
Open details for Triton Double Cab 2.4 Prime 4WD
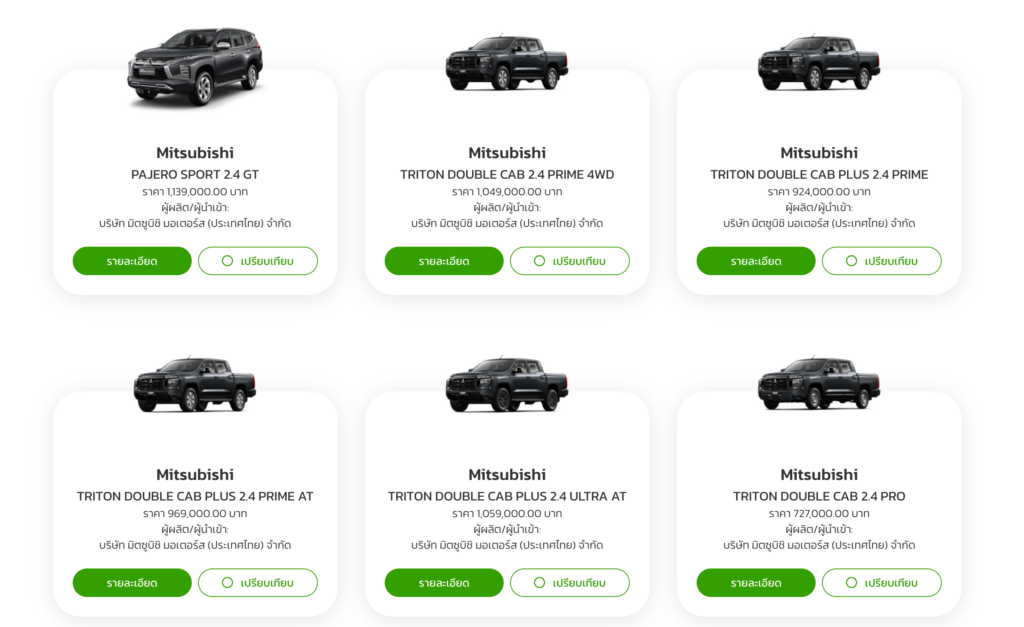tap(444, 261)
